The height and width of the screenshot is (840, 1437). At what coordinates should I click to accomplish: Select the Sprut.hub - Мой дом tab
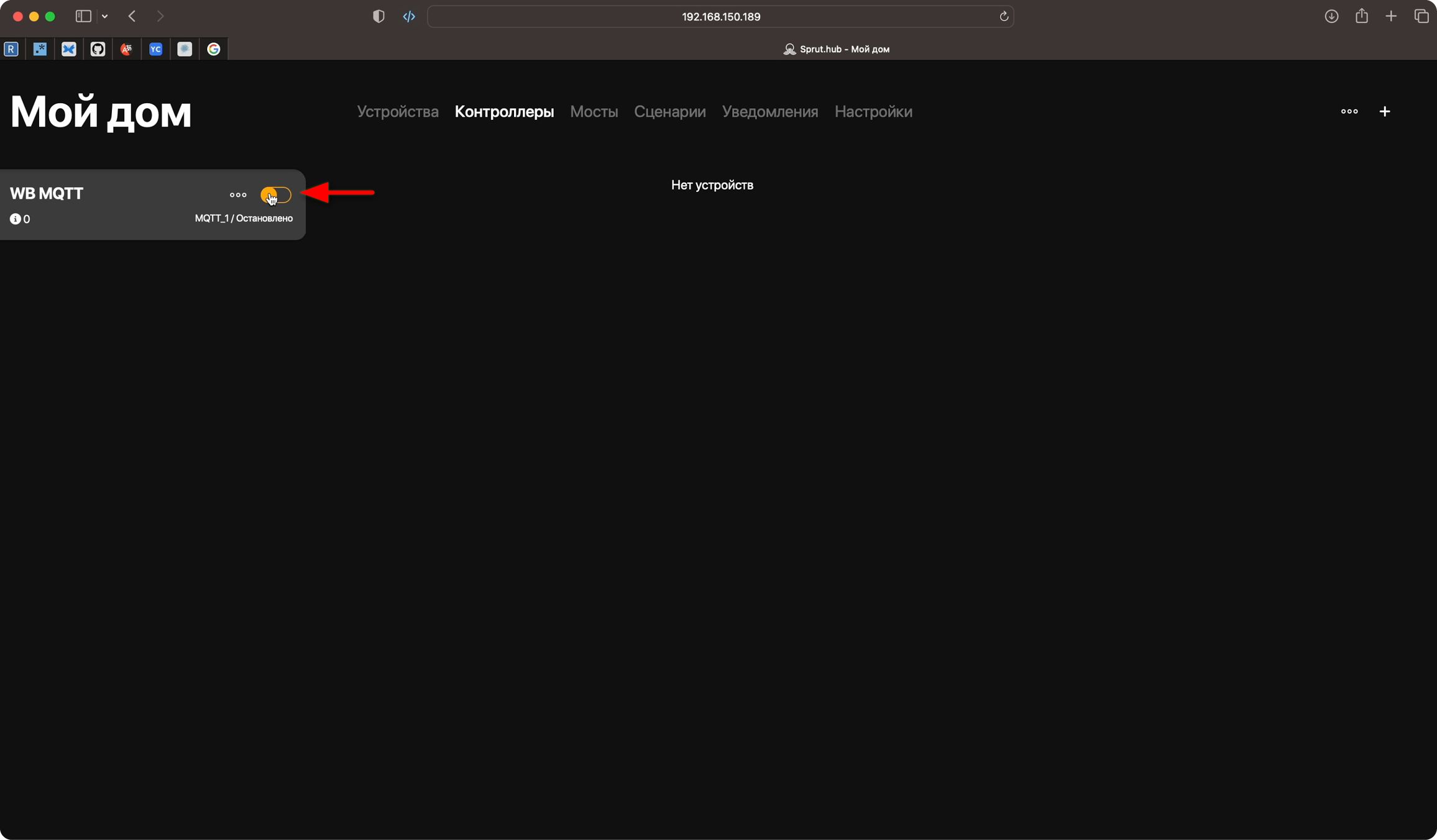(x=836, y=49)
